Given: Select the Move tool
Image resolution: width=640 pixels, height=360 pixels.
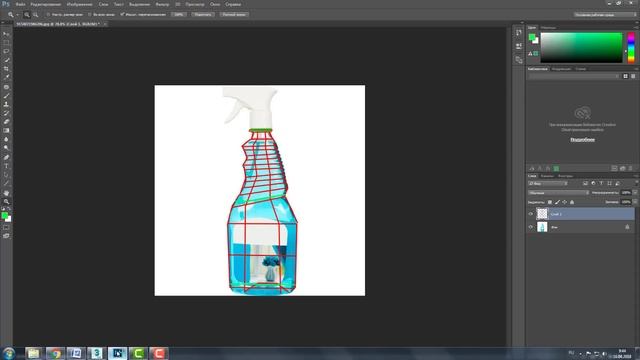Looking at the screenshot, I should (6, 34).
